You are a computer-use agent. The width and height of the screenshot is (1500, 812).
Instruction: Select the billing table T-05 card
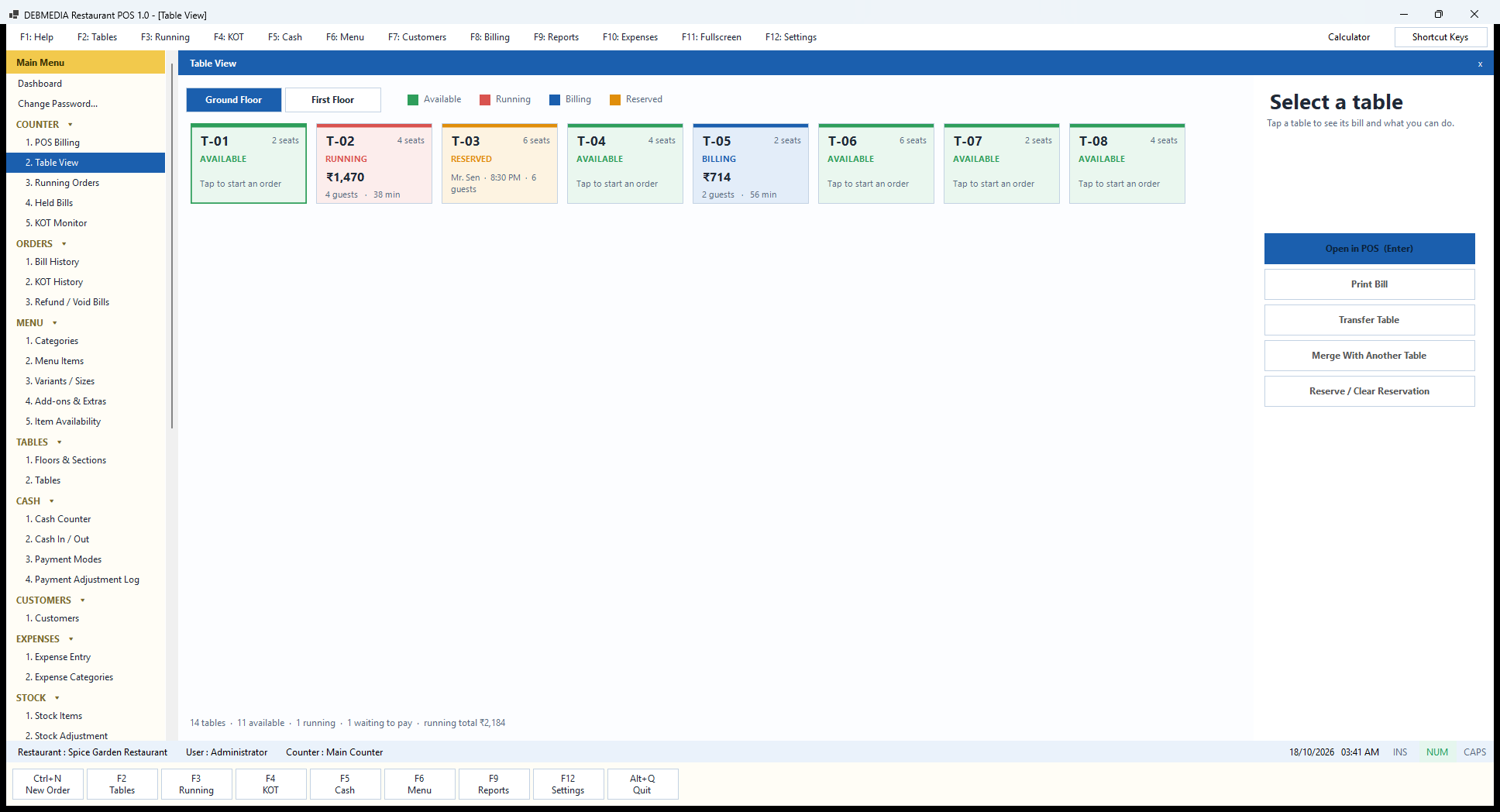pos(751,163)
